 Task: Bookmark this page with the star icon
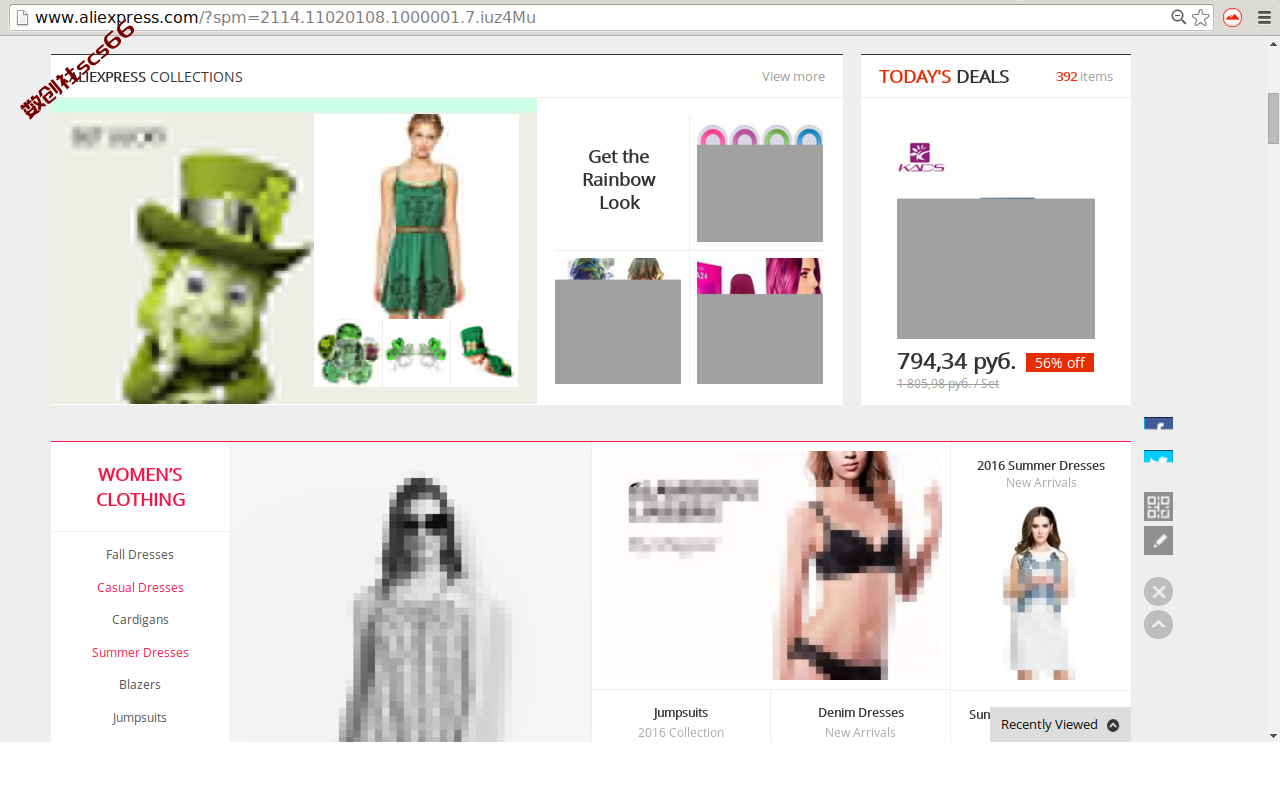click(x=1201, y=17)
